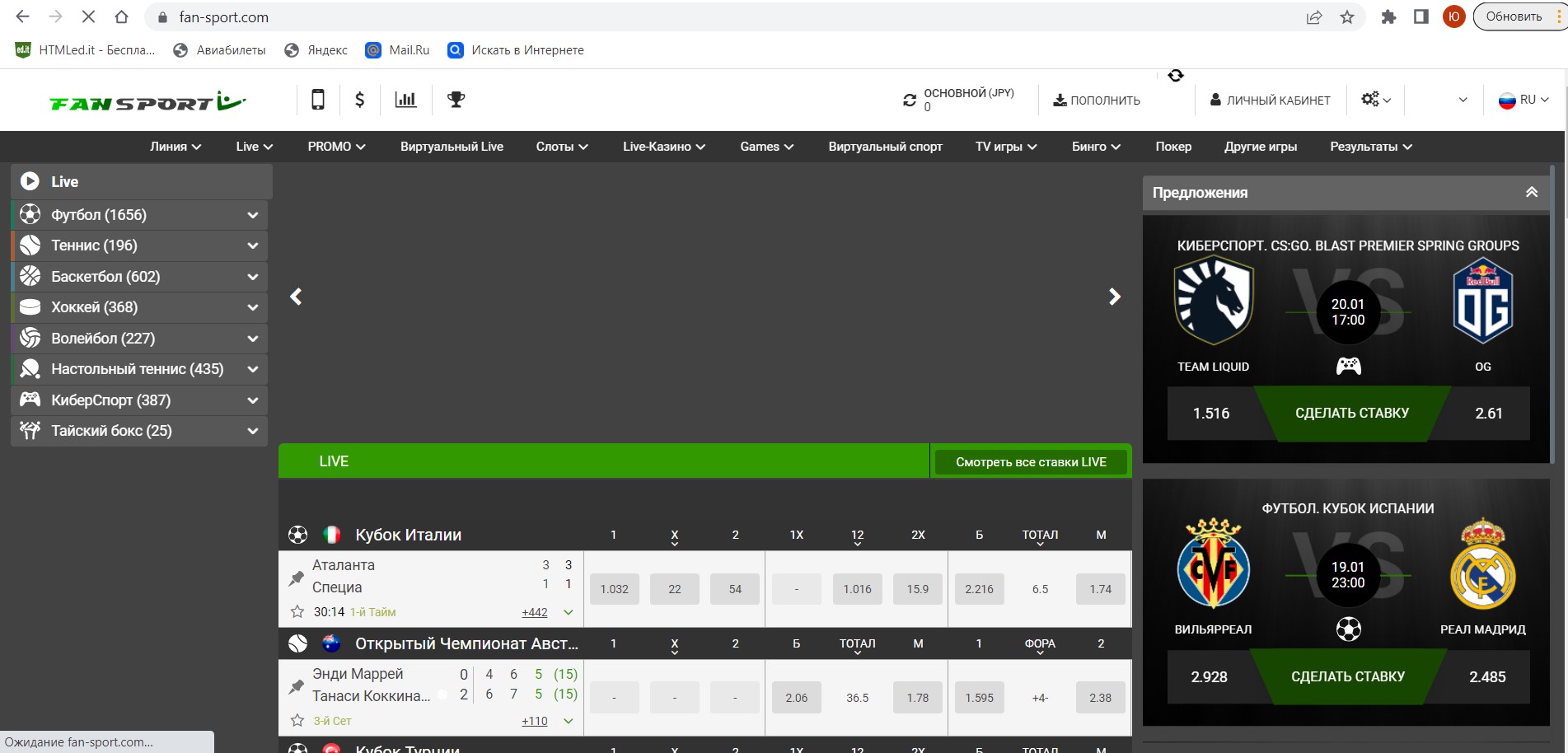
Task: Go to next banner slide arrow
Action: pyautogui.click(x=1114, y=297)
